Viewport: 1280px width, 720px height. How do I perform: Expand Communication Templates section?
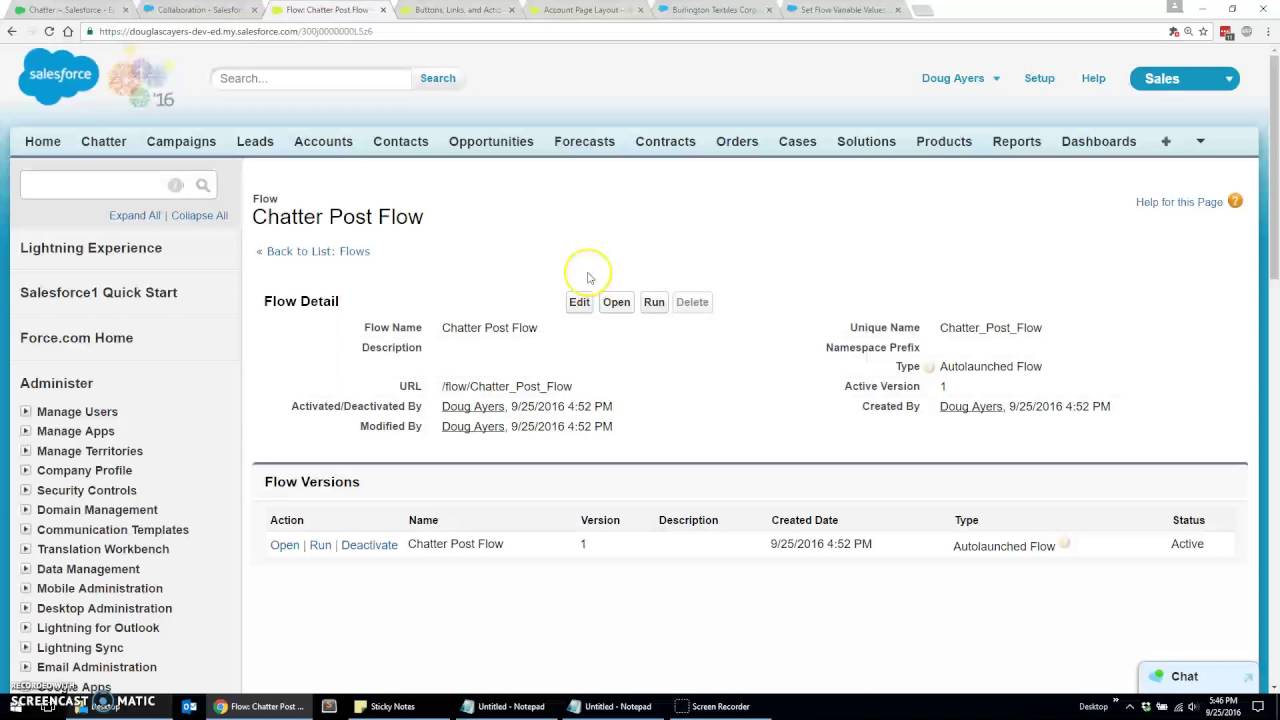25,529
